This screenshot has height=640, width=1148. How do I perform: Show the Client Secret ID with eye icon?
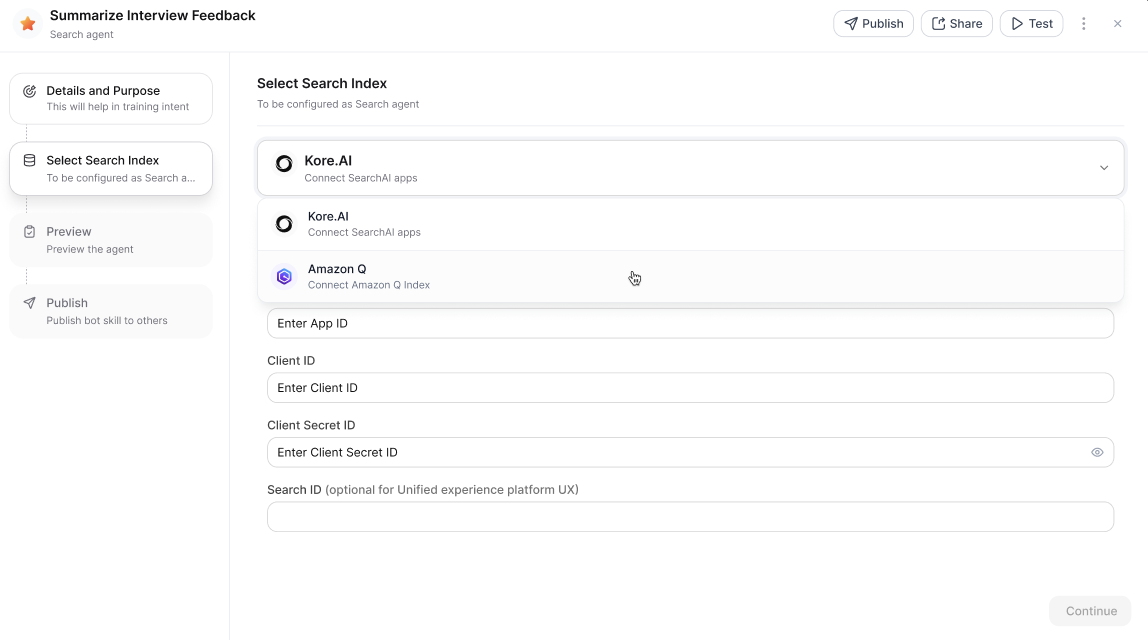coord(1097,453)
